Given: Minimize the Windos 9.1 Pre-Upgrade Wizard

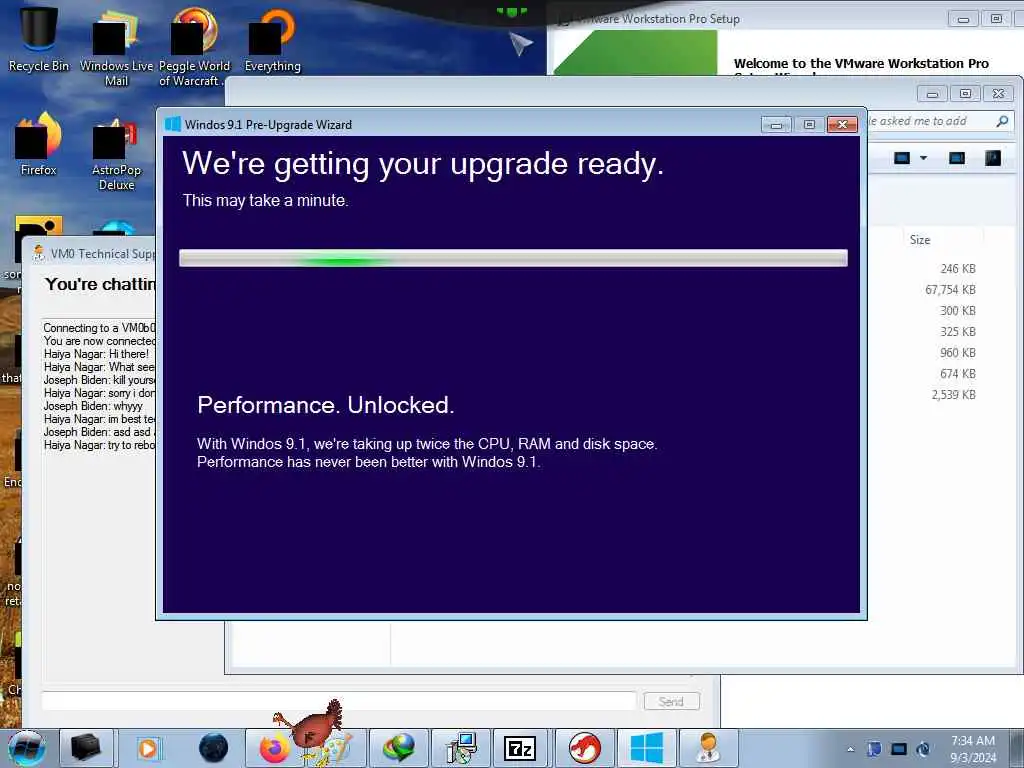Looking at the screenshot, I should [x=776, y=125].
